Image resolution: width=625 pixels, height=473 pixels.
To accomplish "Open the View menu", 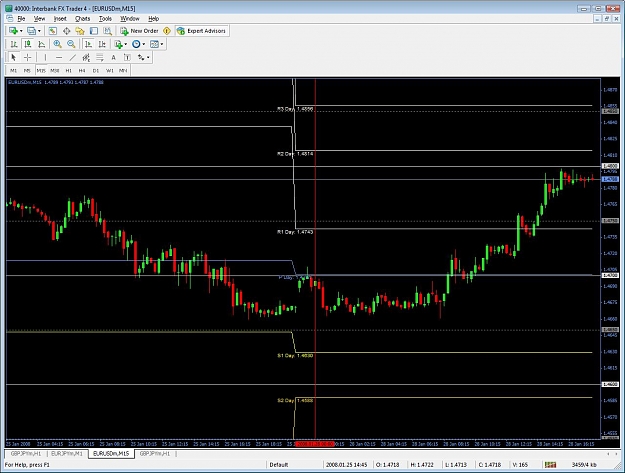I will (x=39, y=18).
